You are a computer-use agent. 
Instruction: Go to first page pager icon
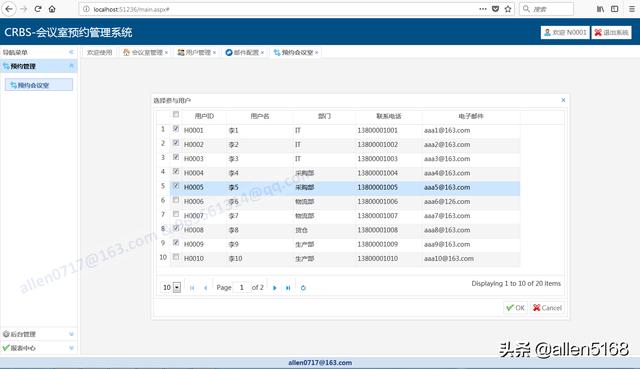pos(192,288)
